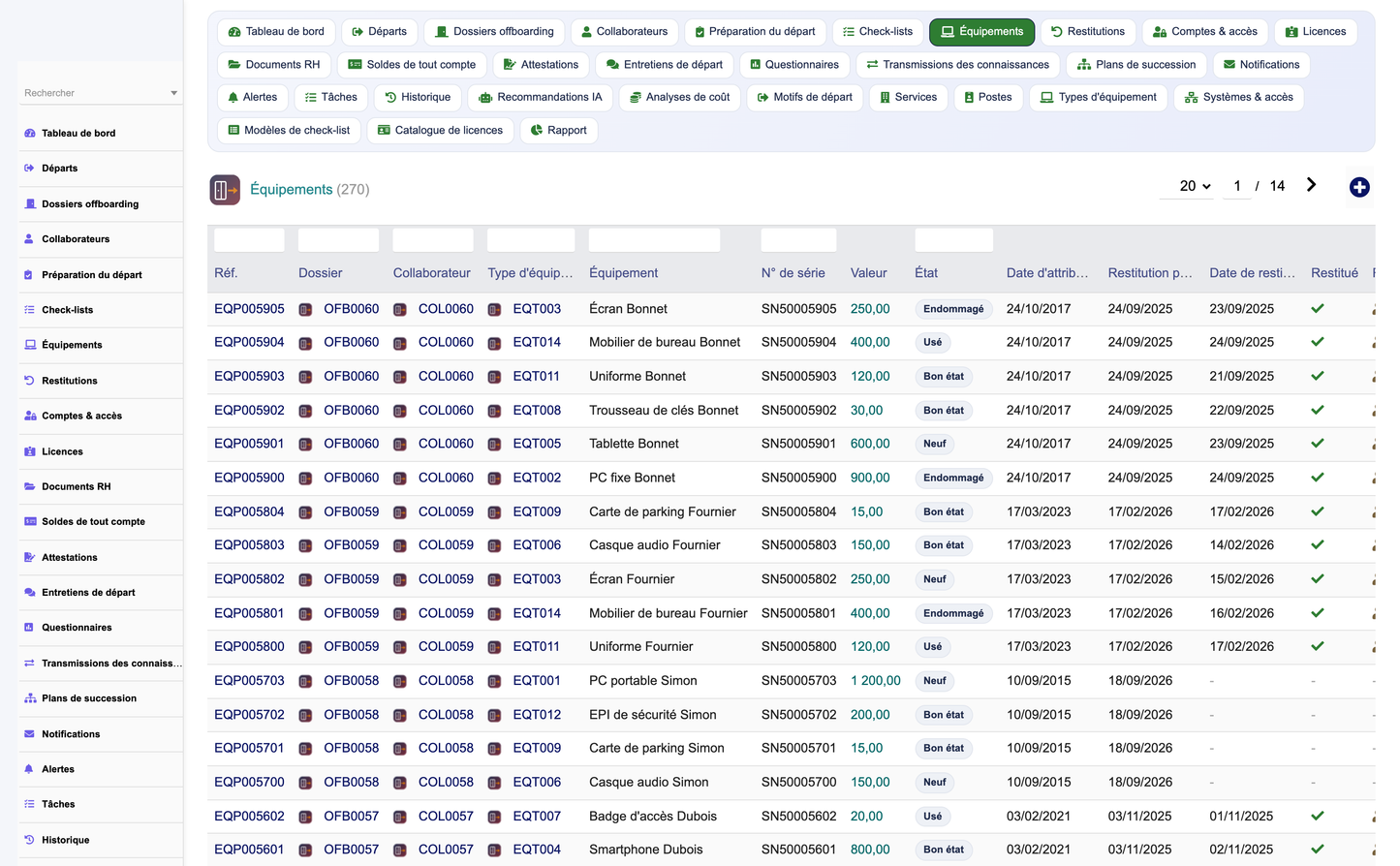
Task: Click EQT014 link for Mobilier de bureau Bonnet
Action: tap(537, 342)
